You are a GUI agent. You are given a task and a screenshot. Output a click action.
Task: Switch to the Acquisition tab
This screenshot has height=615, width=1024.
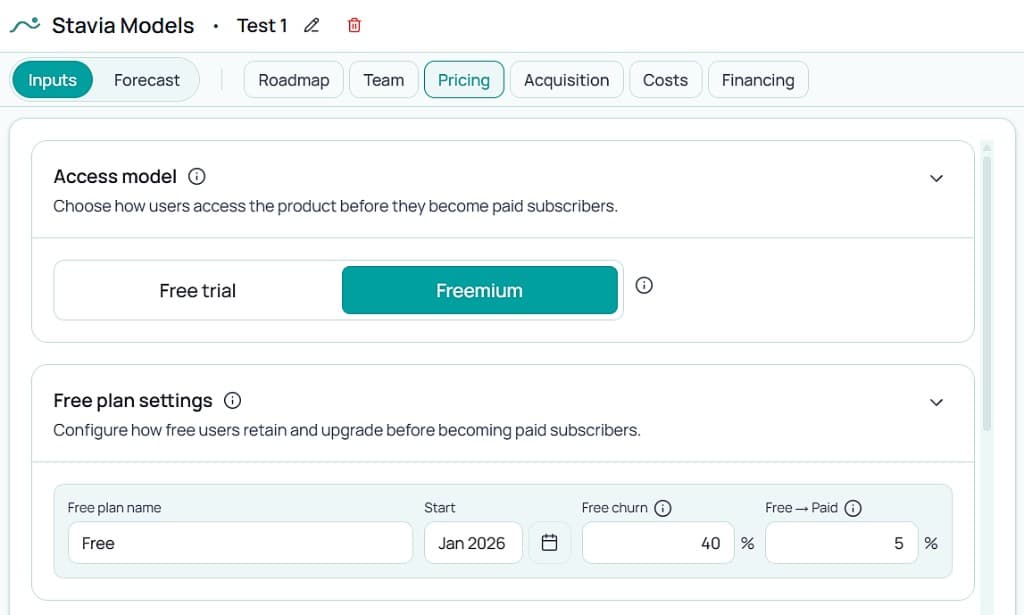click(566, 79)
